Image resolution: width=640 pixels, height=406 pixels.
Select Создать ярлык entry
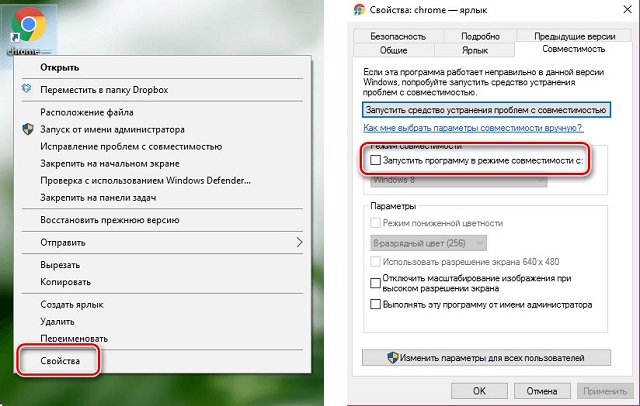coord(162,304)
